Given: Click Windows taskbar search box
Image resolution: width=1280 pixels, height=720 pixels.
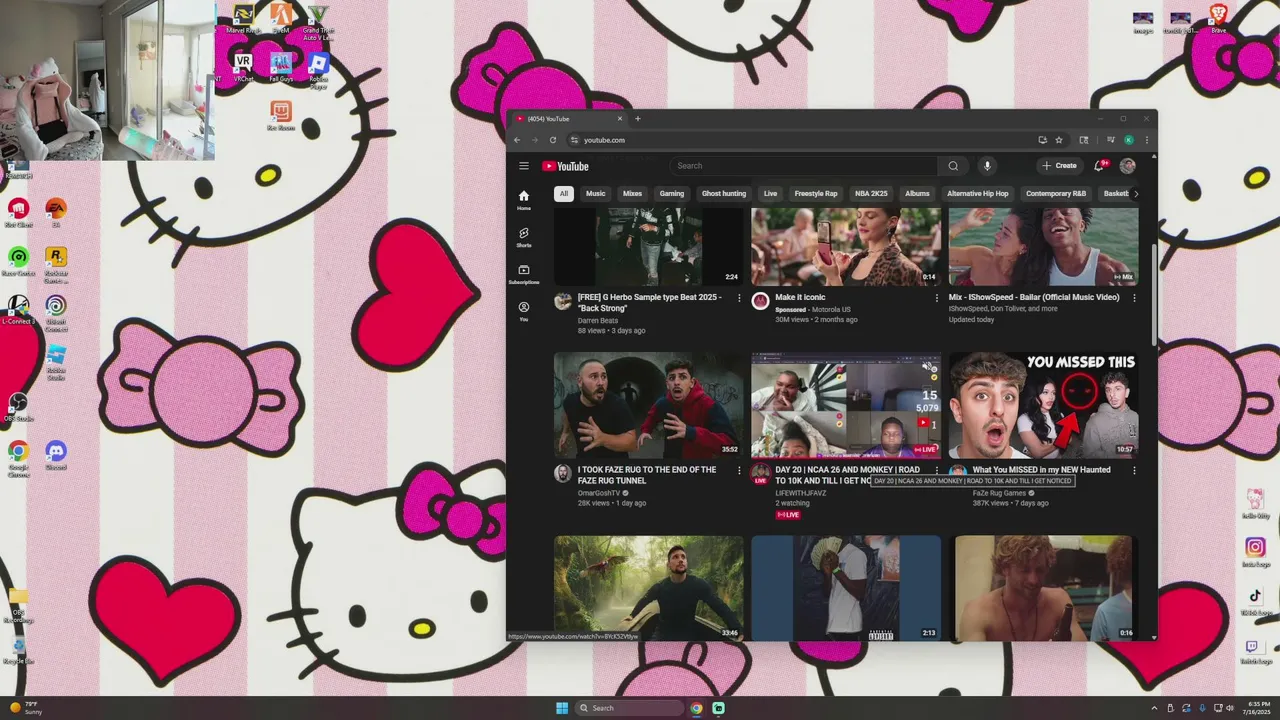Looking at the screenshot, I should (x=632, y=708).
